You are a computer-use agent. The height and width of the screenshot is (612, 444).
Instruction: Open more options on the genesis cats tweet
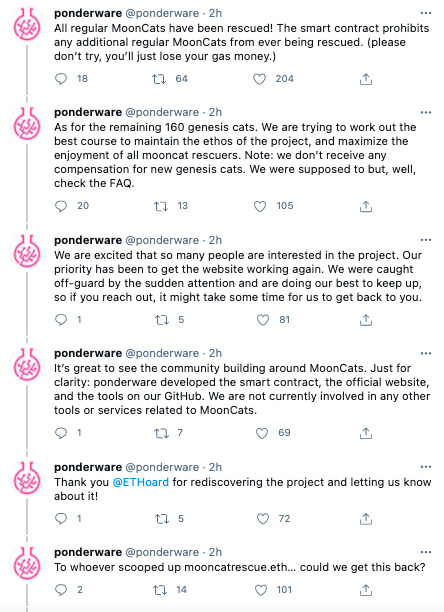click(x=426, y=112)
